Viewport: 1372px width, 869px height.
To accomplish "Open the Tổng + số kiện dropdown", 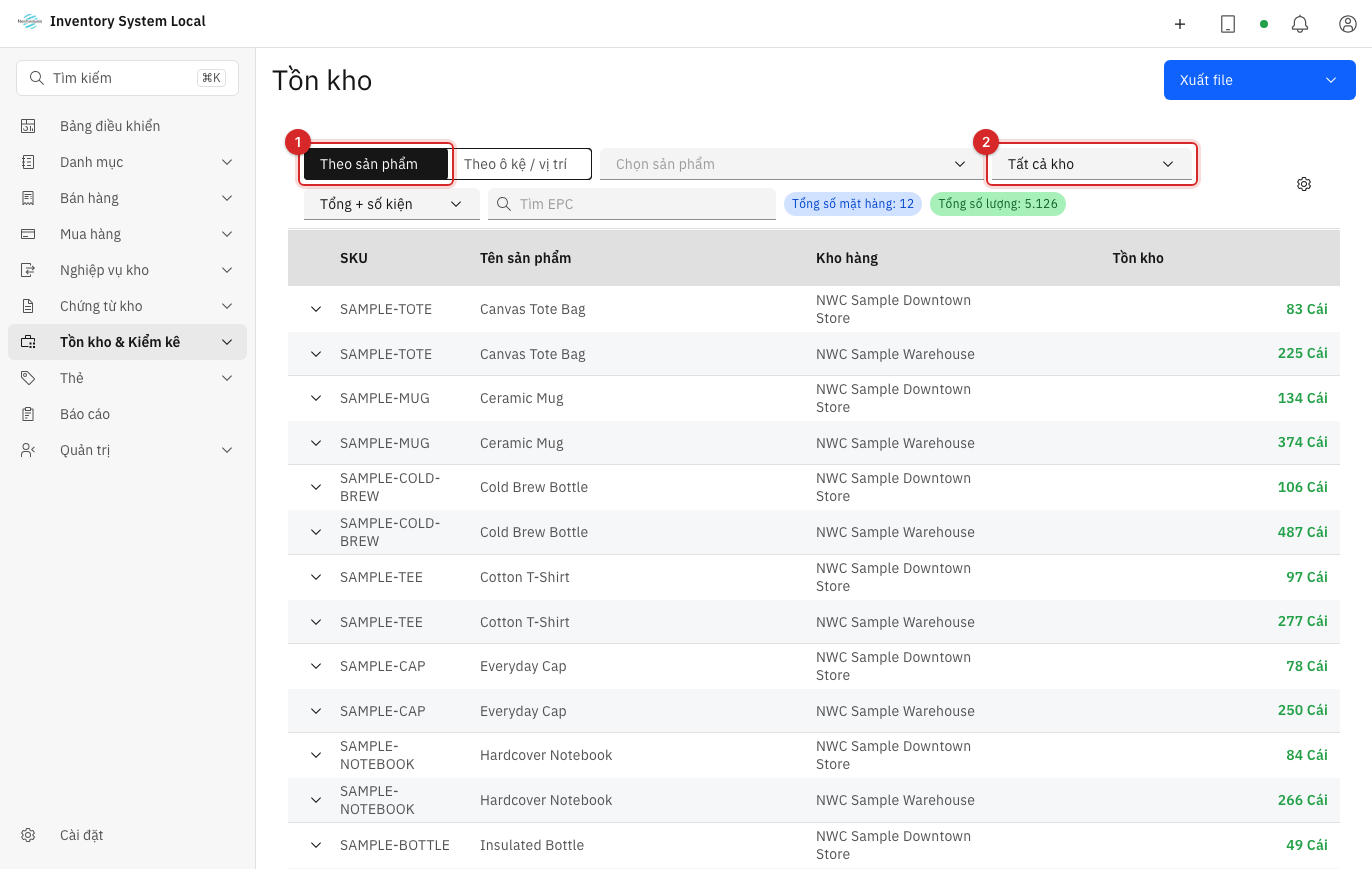I will pyautogui.click(x=392, y=204).
